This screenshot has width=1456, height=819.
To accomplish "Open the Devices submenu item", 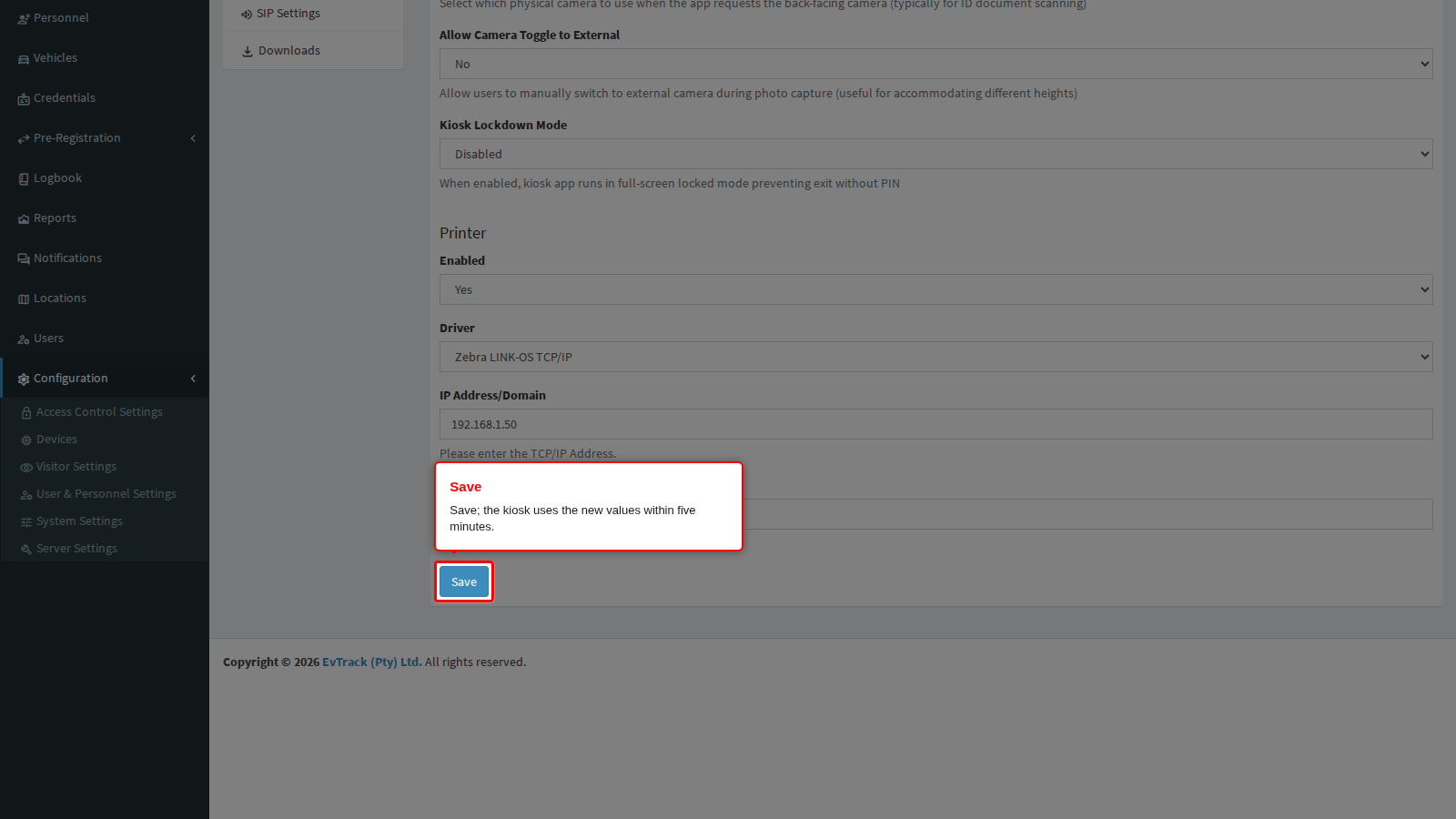I will pyautogui.click(x=56, y=440).
